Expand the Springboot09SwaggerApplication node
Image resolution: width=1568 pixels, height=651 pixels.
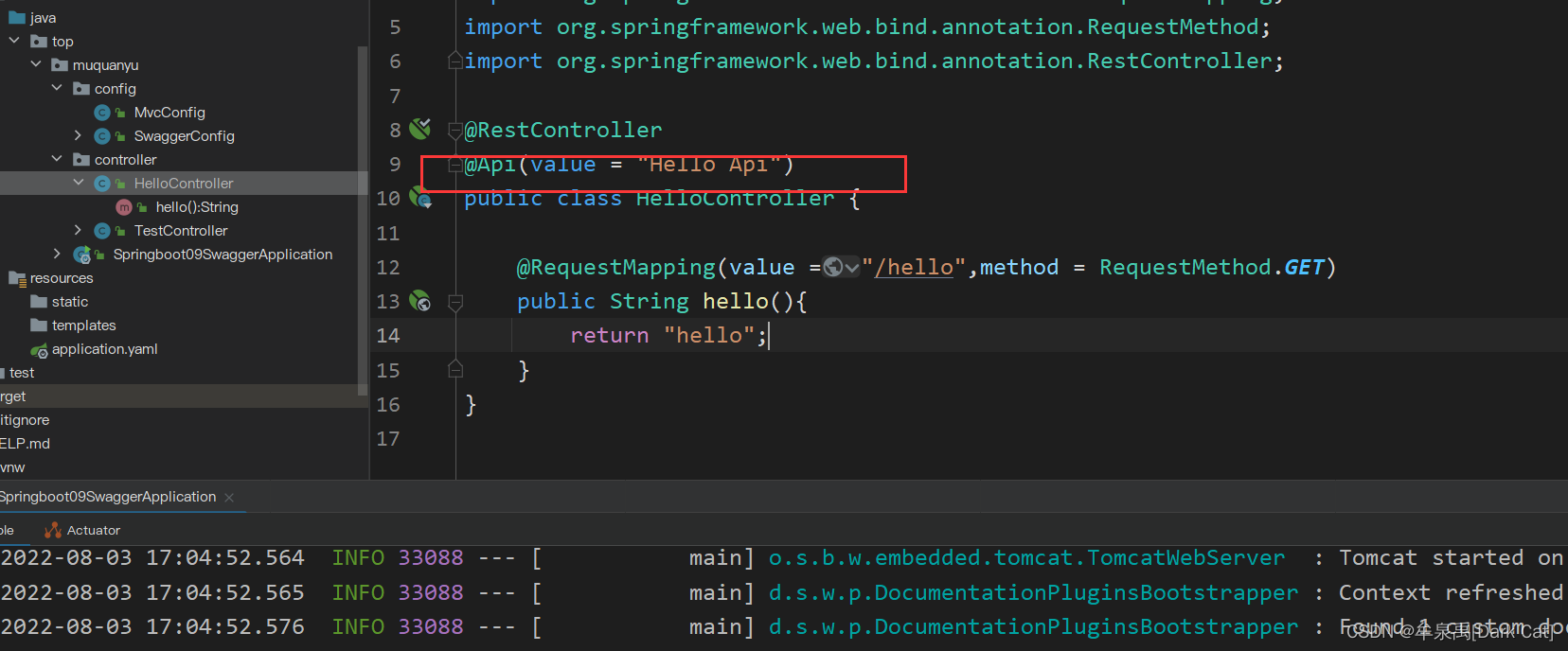(x=57, y=254)
